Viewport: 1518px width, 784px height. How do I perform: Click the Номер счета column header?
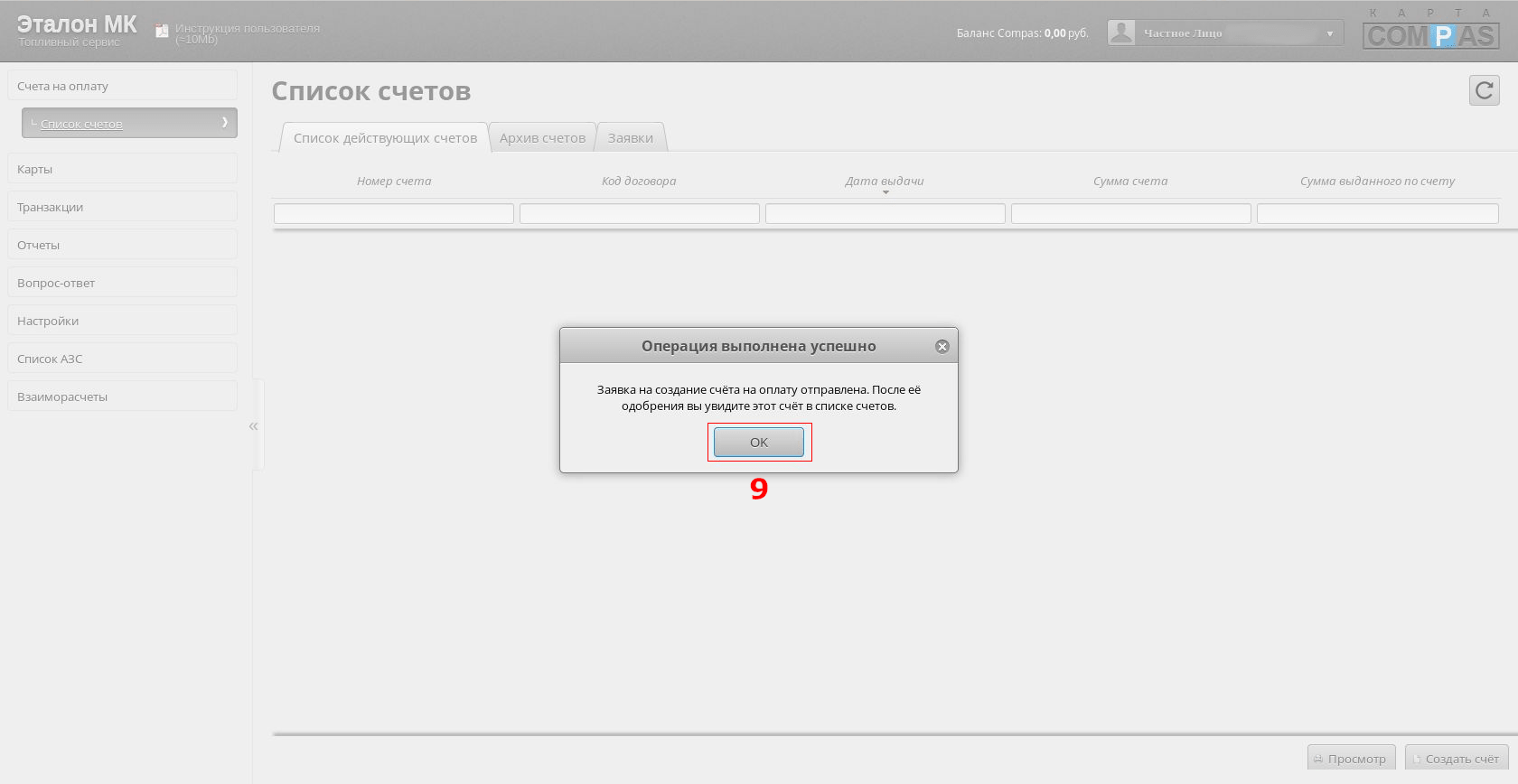click(x=394, y=182)
